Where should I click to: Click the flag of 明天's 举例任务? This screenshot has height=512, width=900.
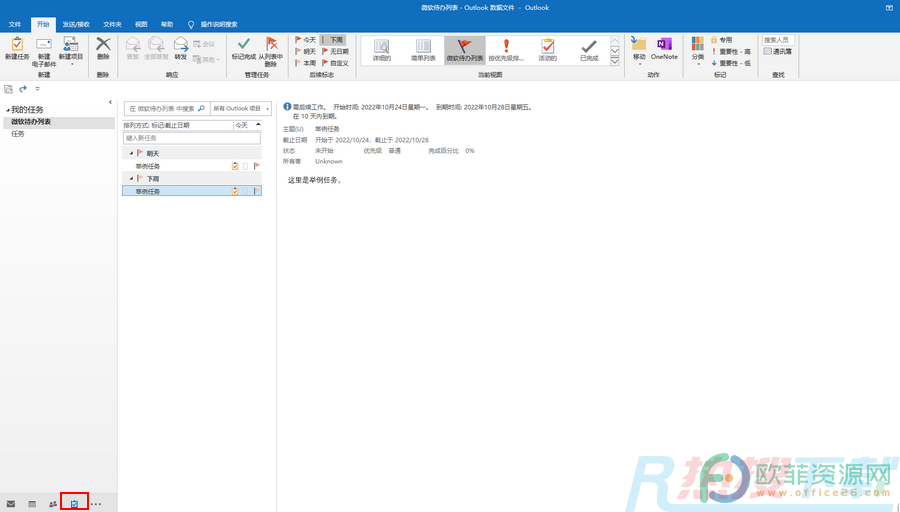coord(257,166)
